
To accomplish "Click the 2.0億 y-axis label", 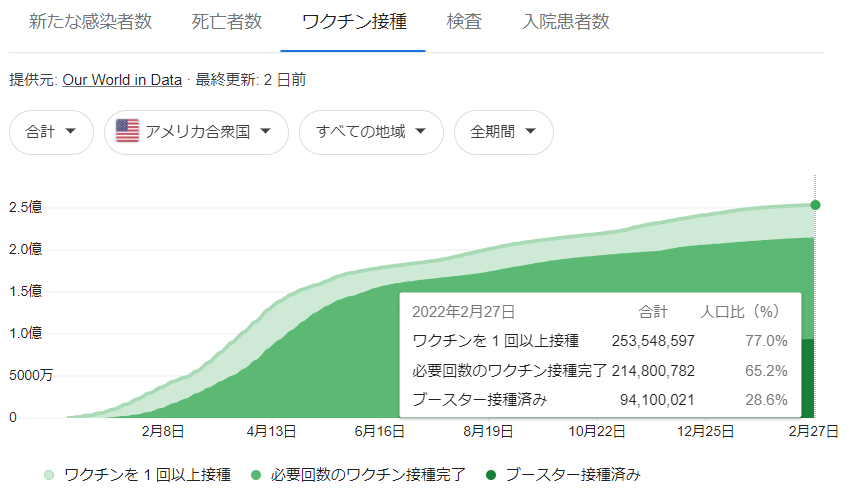I will point(25,249).
